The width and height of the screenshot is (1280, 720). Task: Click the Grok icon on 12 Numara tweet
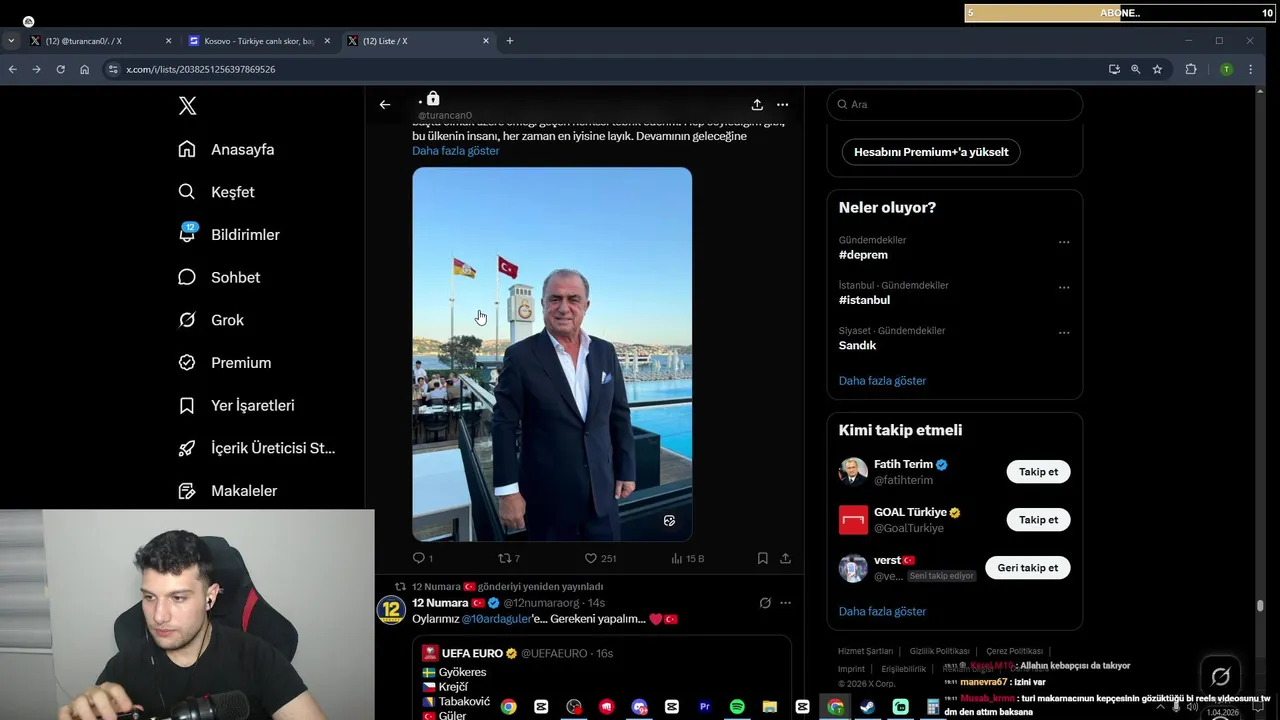click(765, 603)
